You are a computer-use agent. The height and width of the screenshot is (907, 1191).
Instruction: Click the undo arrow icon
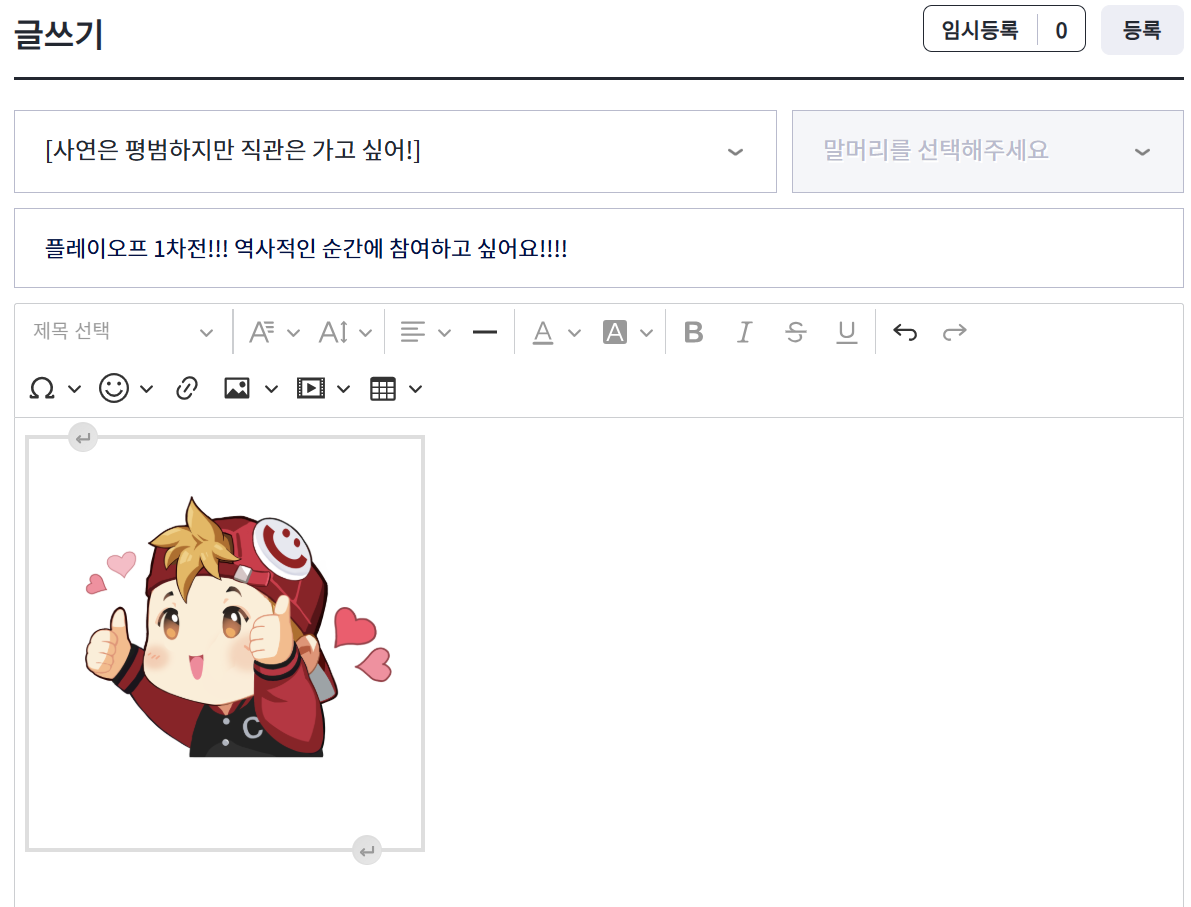pyautogui.click(x=905, y=332)
